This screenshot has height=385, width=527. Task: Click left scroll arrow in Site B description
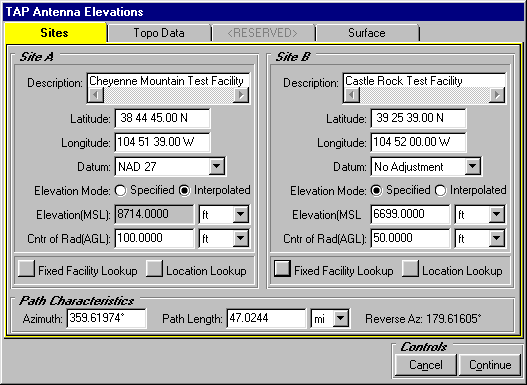352,95
